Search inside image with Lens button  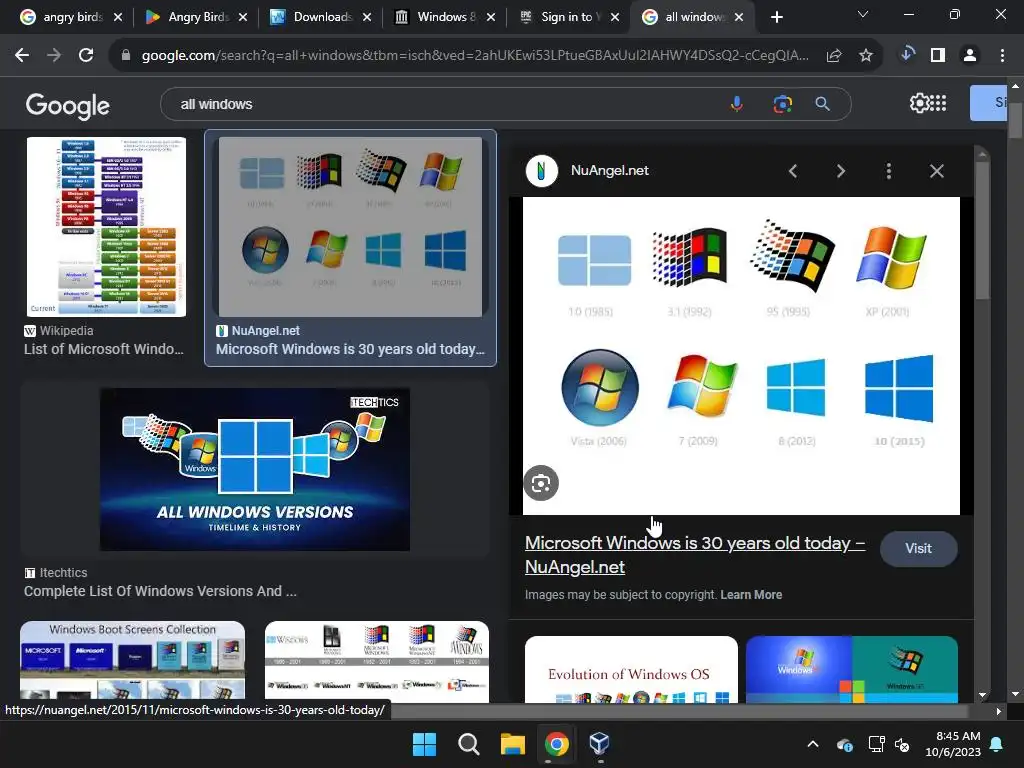(541, 483)
